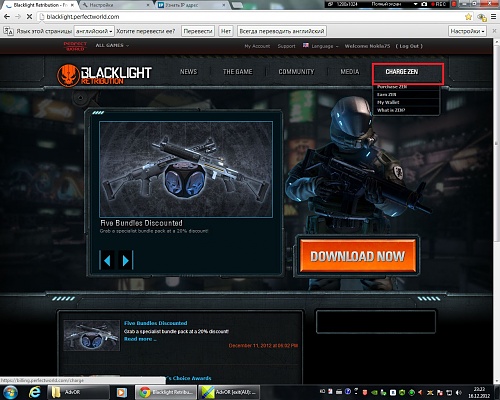The width and height of the screenshot is (500, 400).
Task: Select My Wallet from Charge Zen menu
Action: coord(388,102)
